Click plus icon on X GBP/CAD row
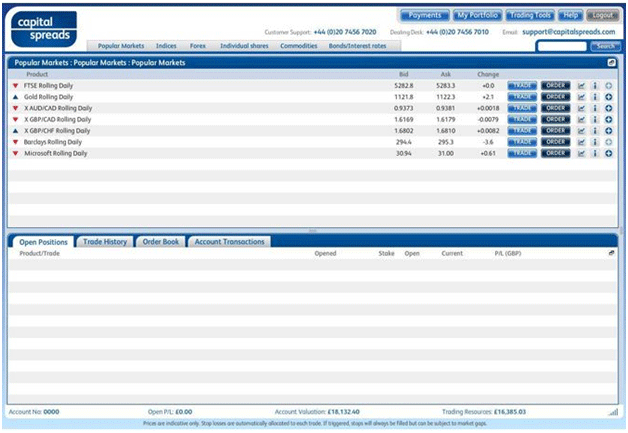 coord(609,119)
